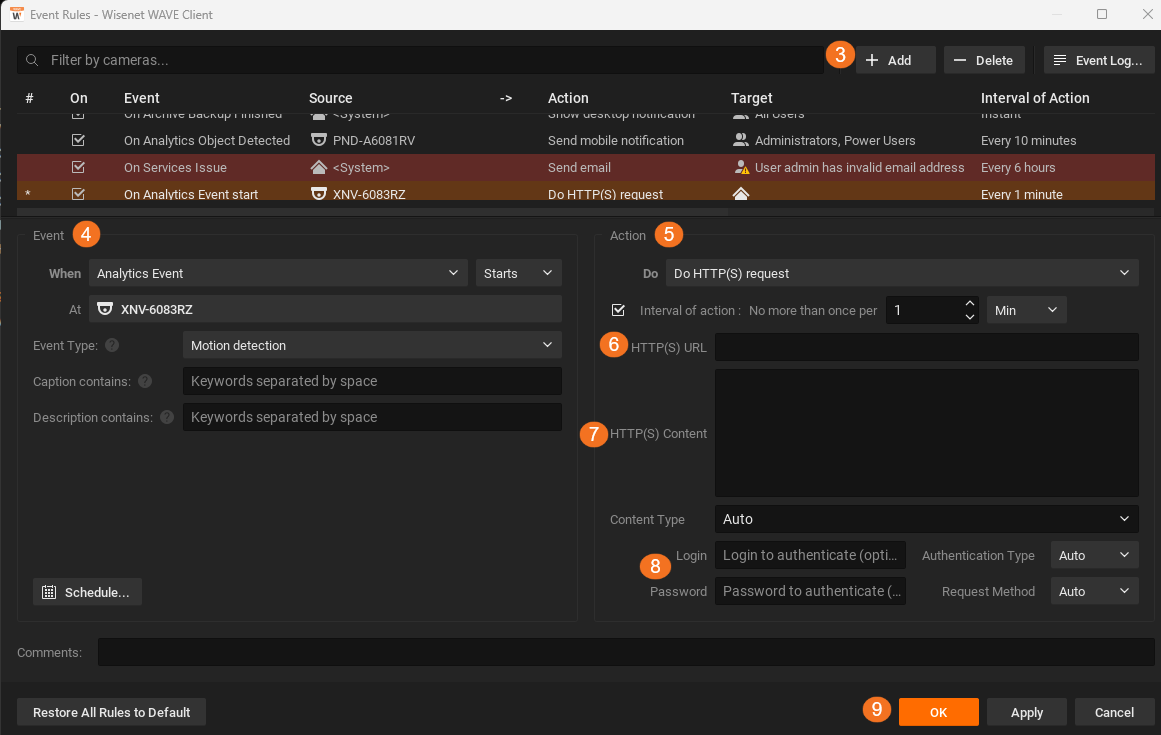Open the Do action dropdown

[902, 273]
